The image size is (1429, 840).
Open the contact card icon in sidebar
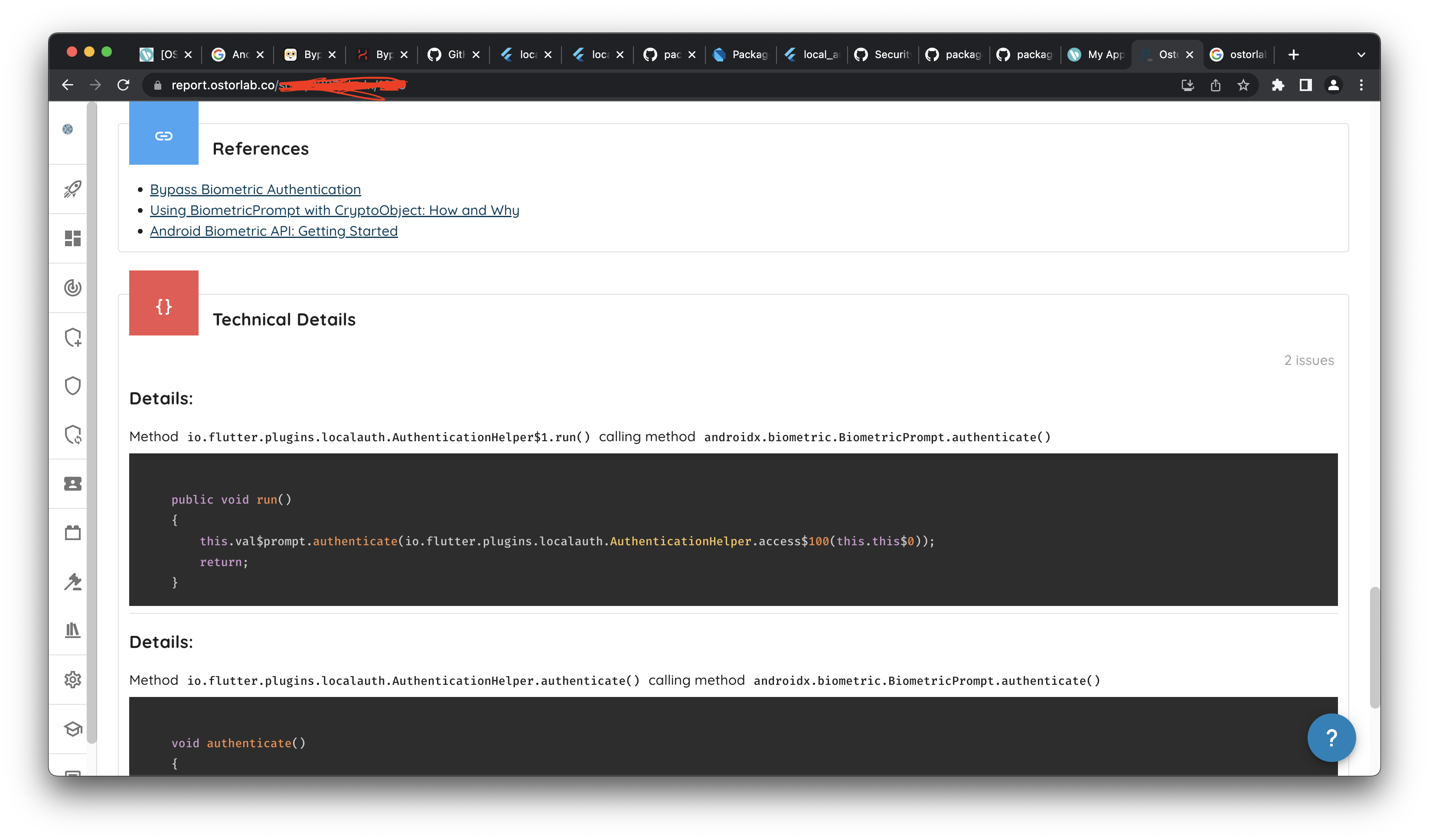click(72, 483)
